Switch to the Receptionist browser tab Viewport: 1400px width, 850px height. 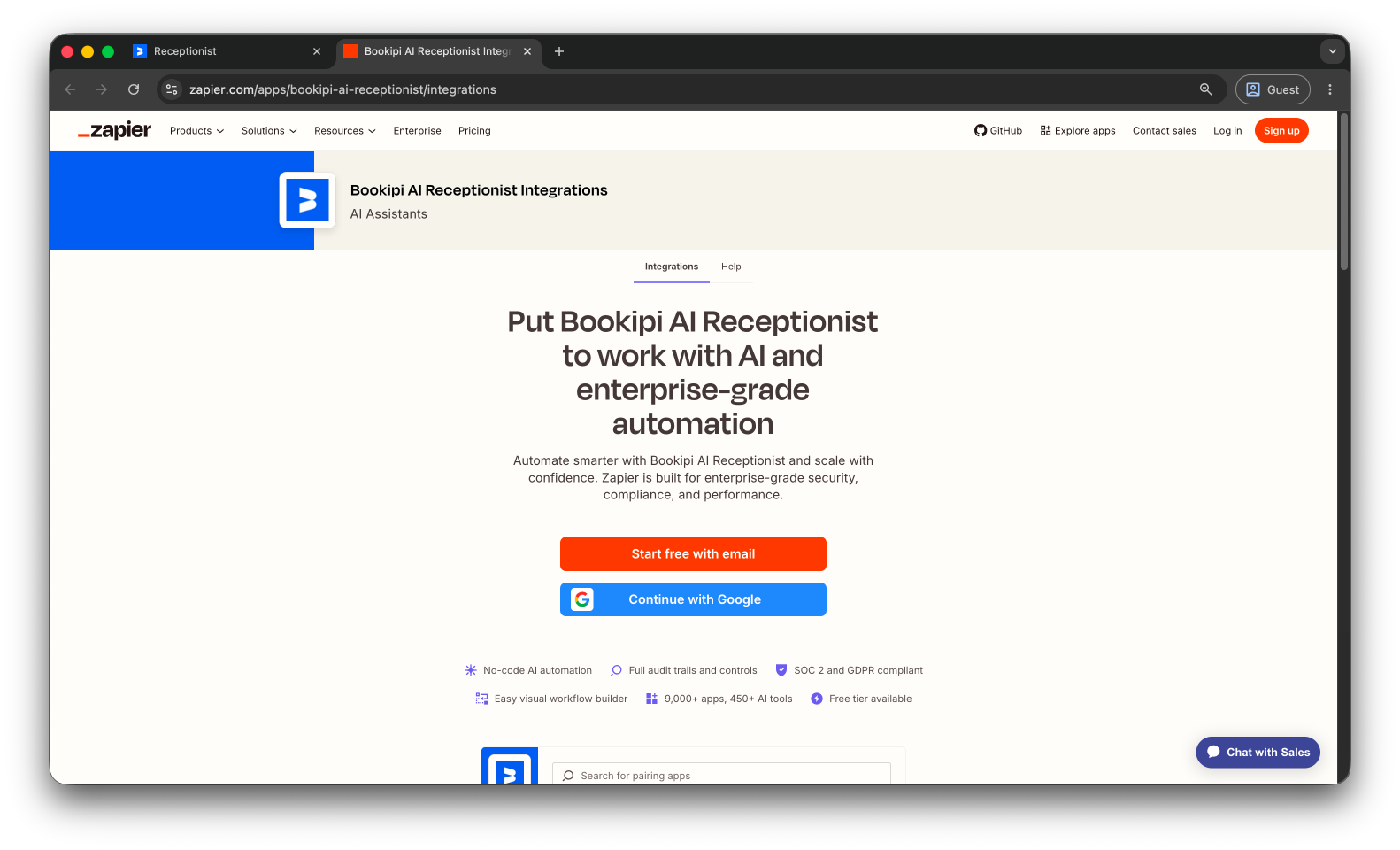pos(227,51)
